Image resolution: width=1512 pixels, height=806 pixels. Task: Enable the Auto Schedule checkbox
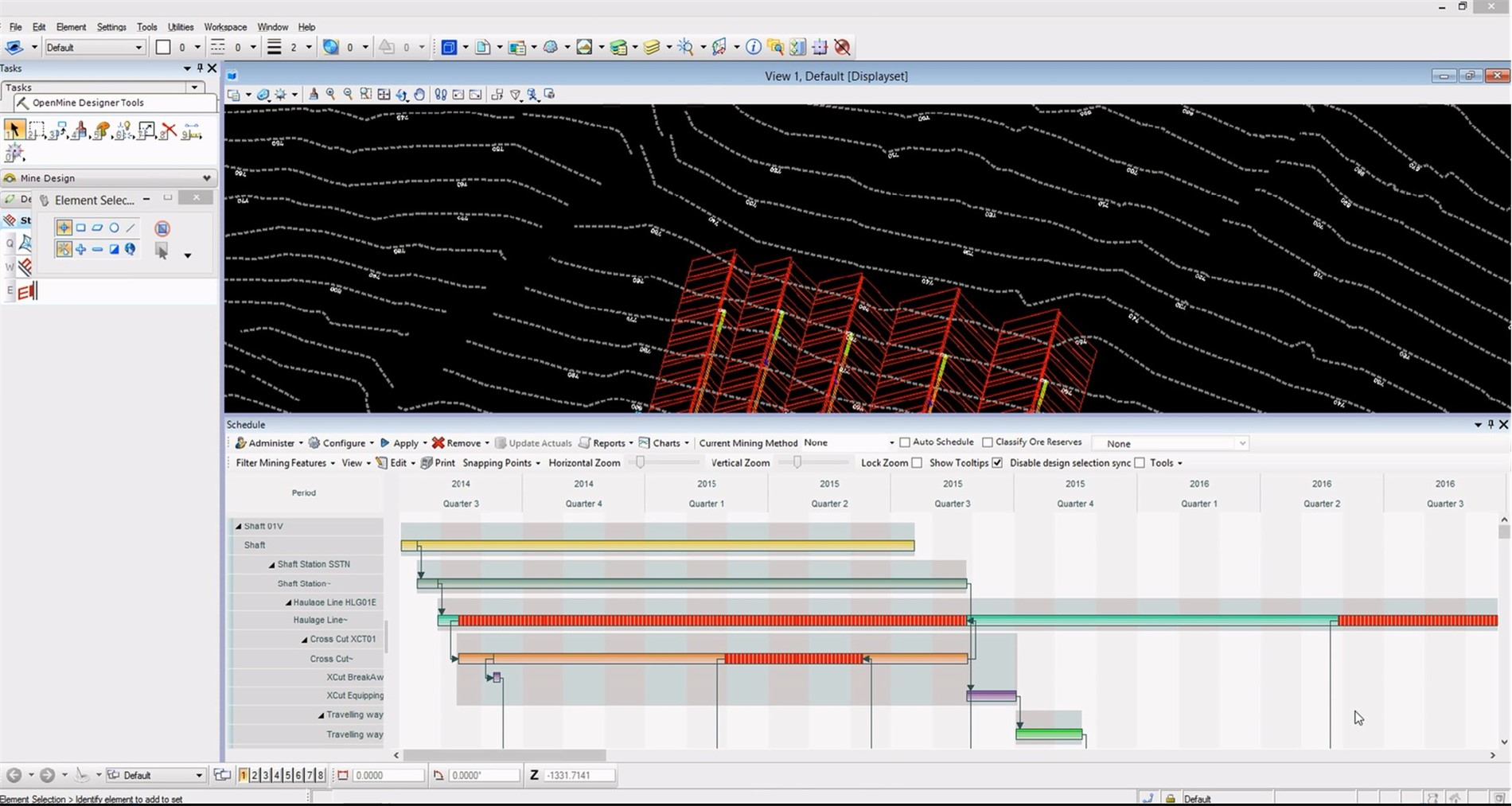[x=905, y=442]
